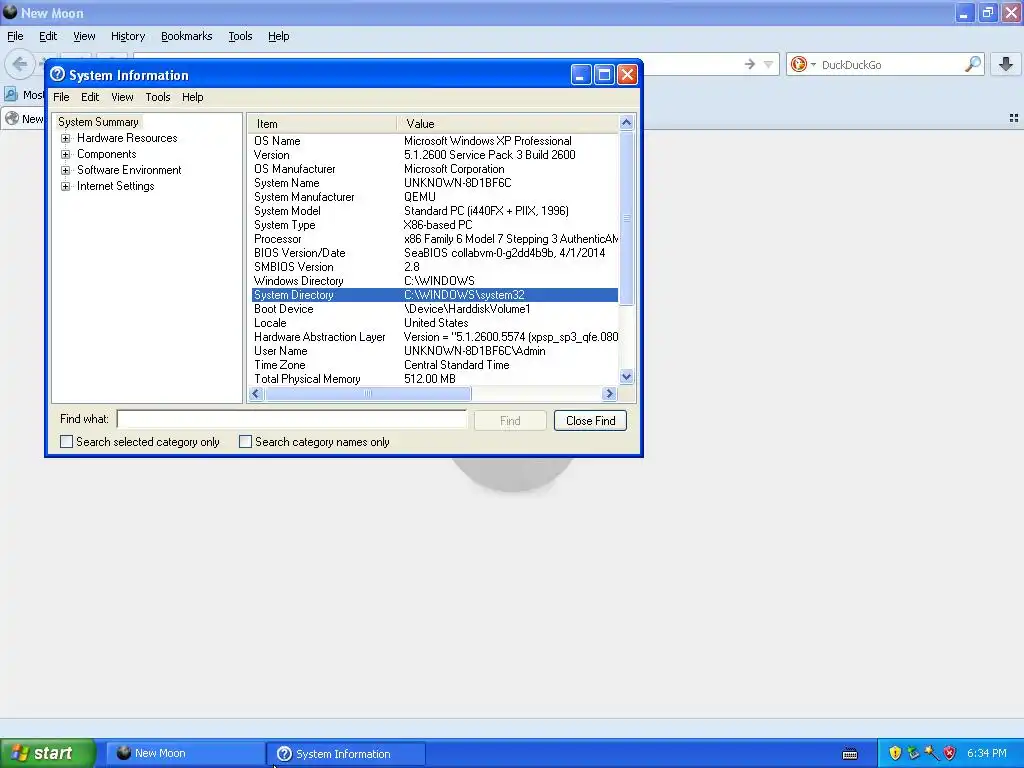The height and width of the screenshot is (768, 1024).
Task: Expand the Hardware Resources tree node
Action: point(65,138)
